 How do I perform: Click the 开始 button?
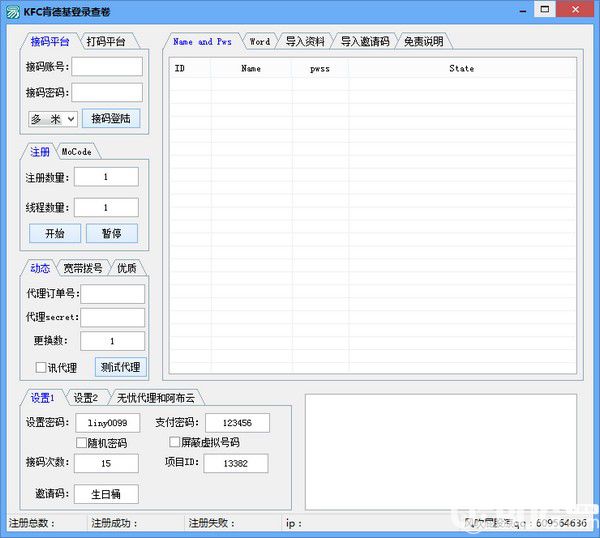pos(55,233)
